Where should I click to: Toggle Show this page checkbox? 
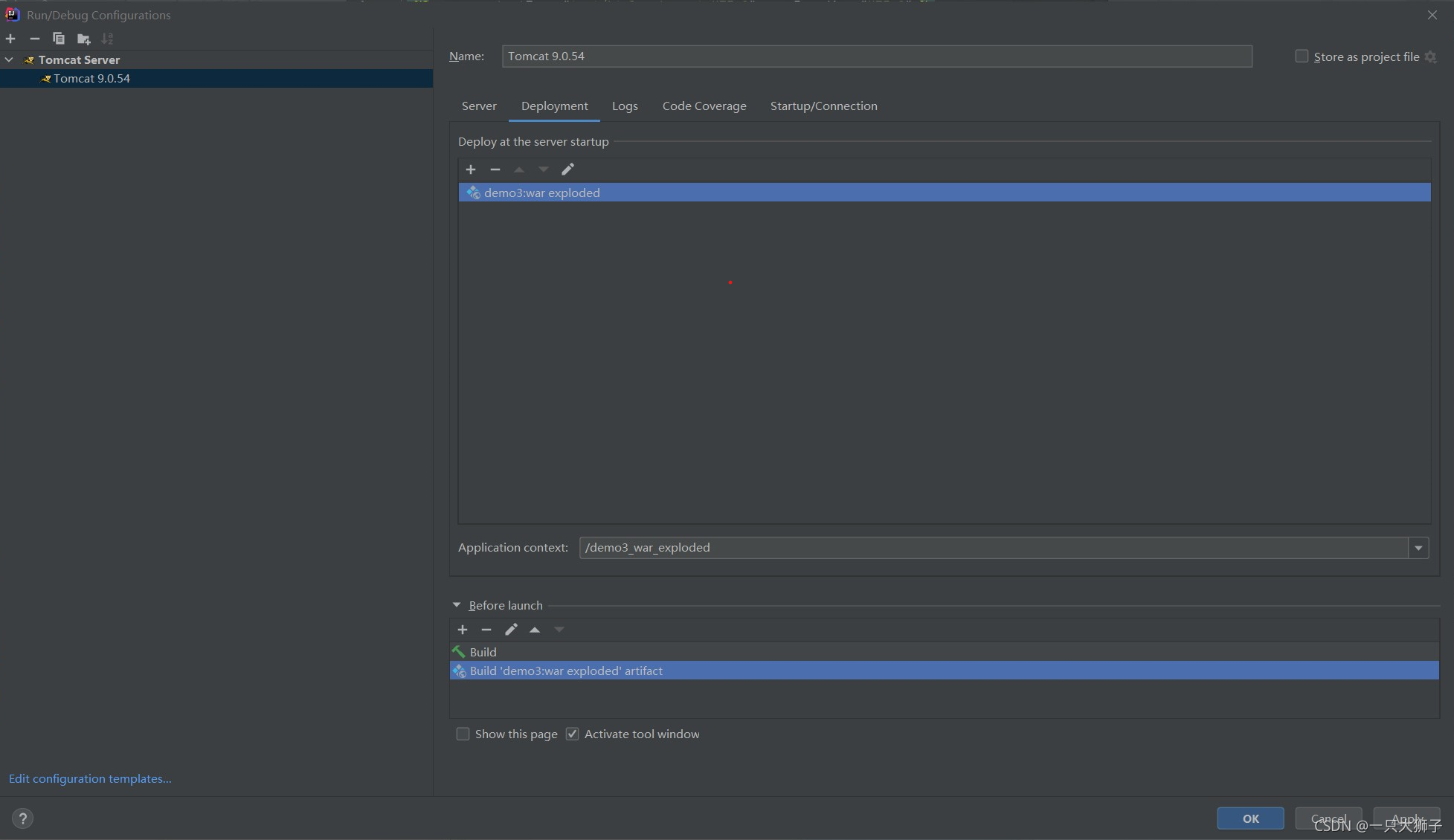[x=463, y=734]
